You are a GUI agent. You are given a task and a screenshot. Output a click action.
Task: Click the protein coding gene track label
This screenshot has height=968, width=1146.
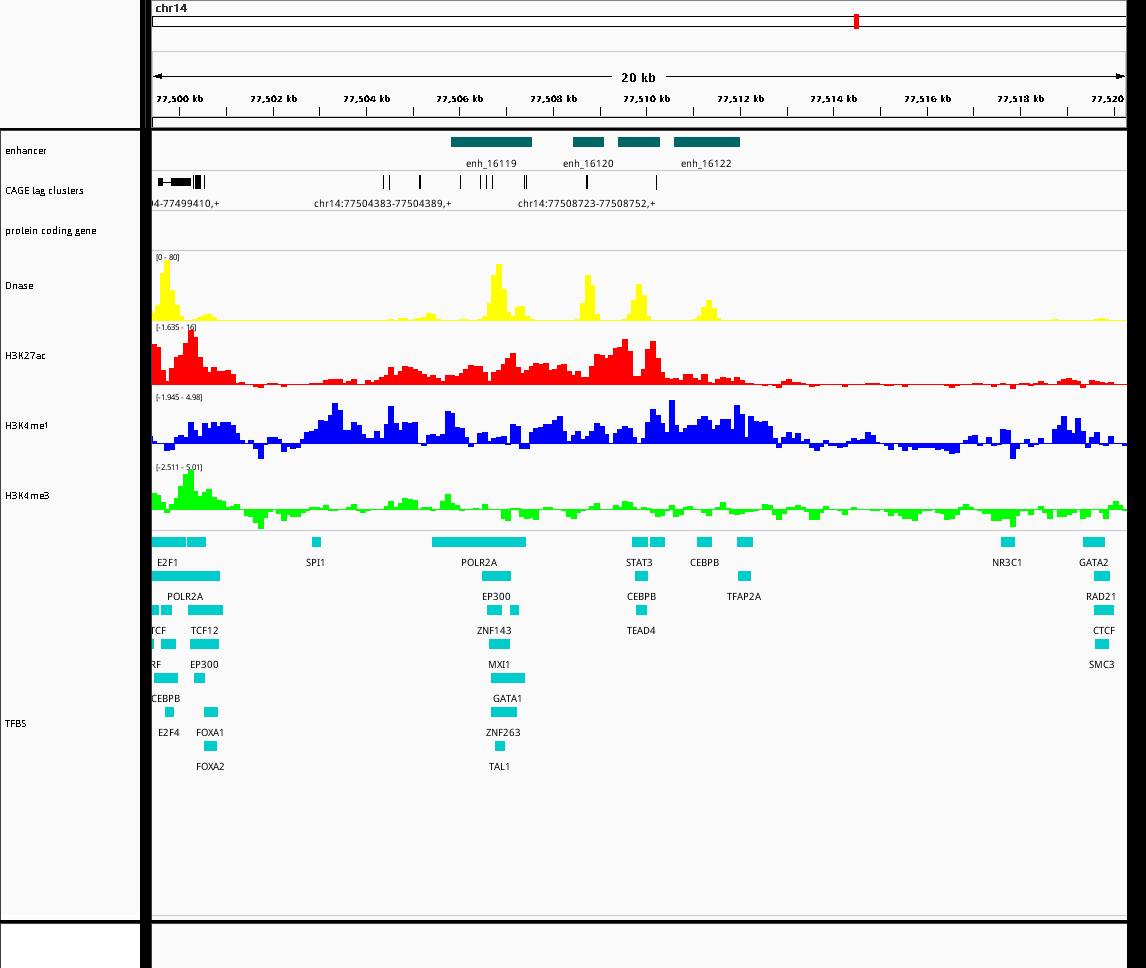pos(51,231)
